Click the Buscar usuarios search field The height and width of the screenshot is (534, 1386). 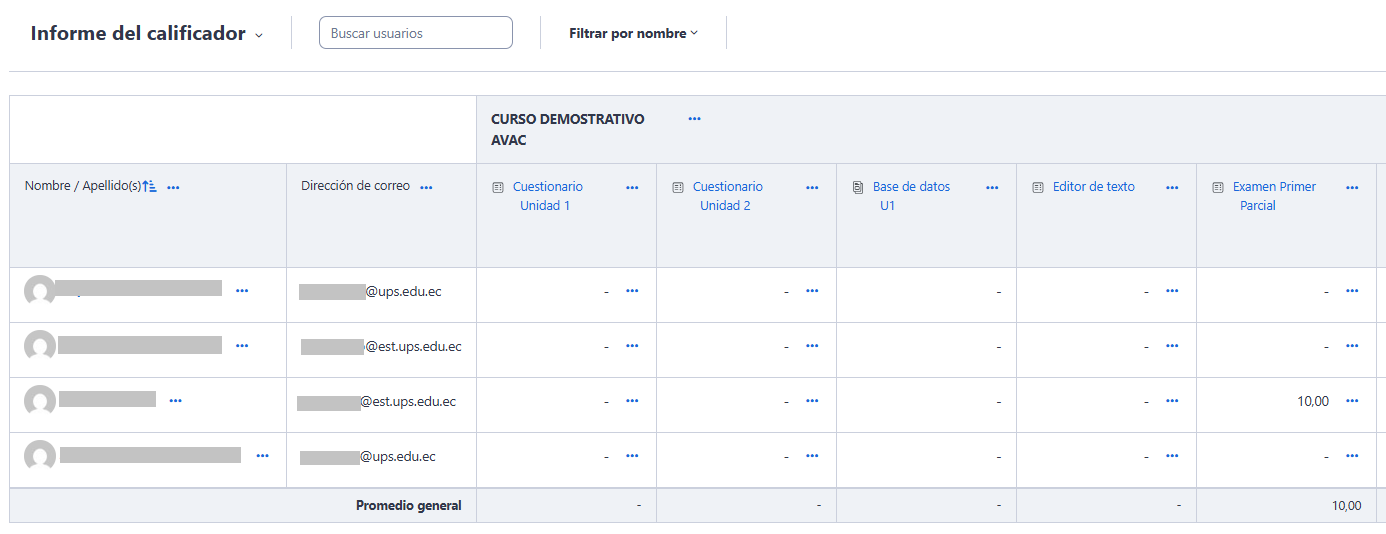pyautogui.click(x=415, y=33)
